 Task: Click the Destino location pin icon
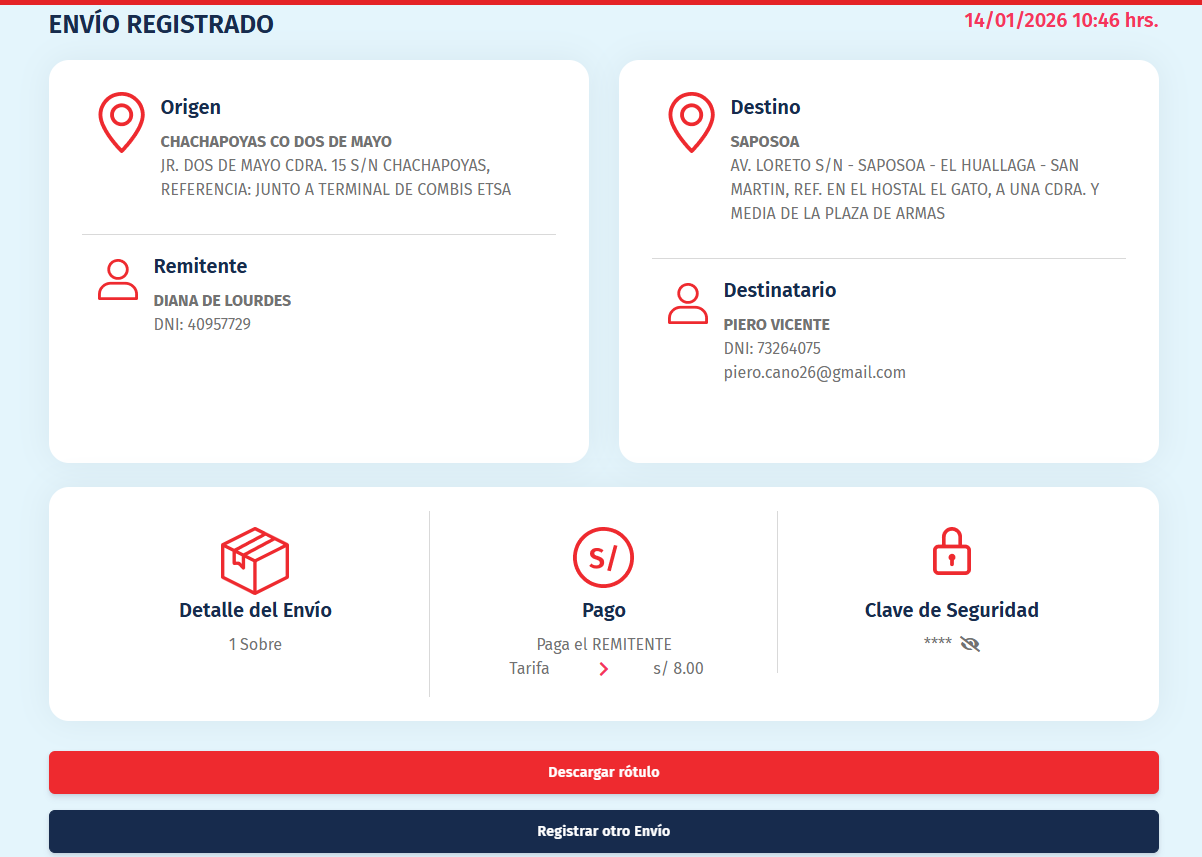[x=691, y=122]
